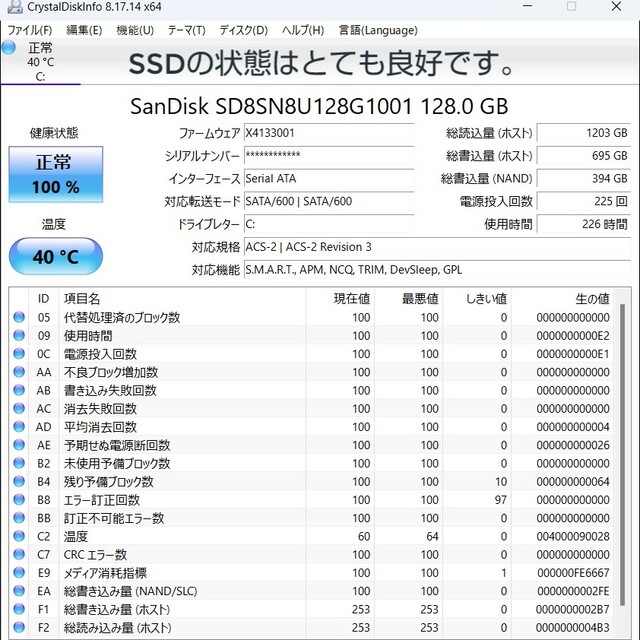The width and height of the screenshot is (640, 640).
Task: Click the blue status icon for ID B8
Action: (x=19, y=500)
